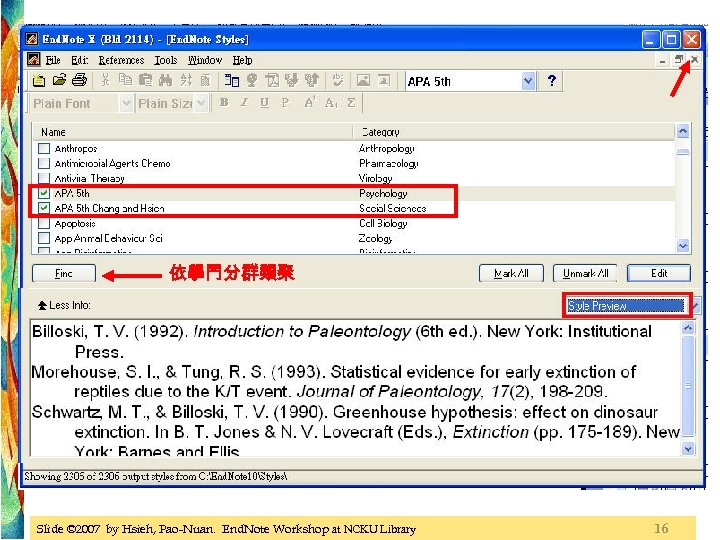Check the Apoptosis style checkbox

[44, 224]
